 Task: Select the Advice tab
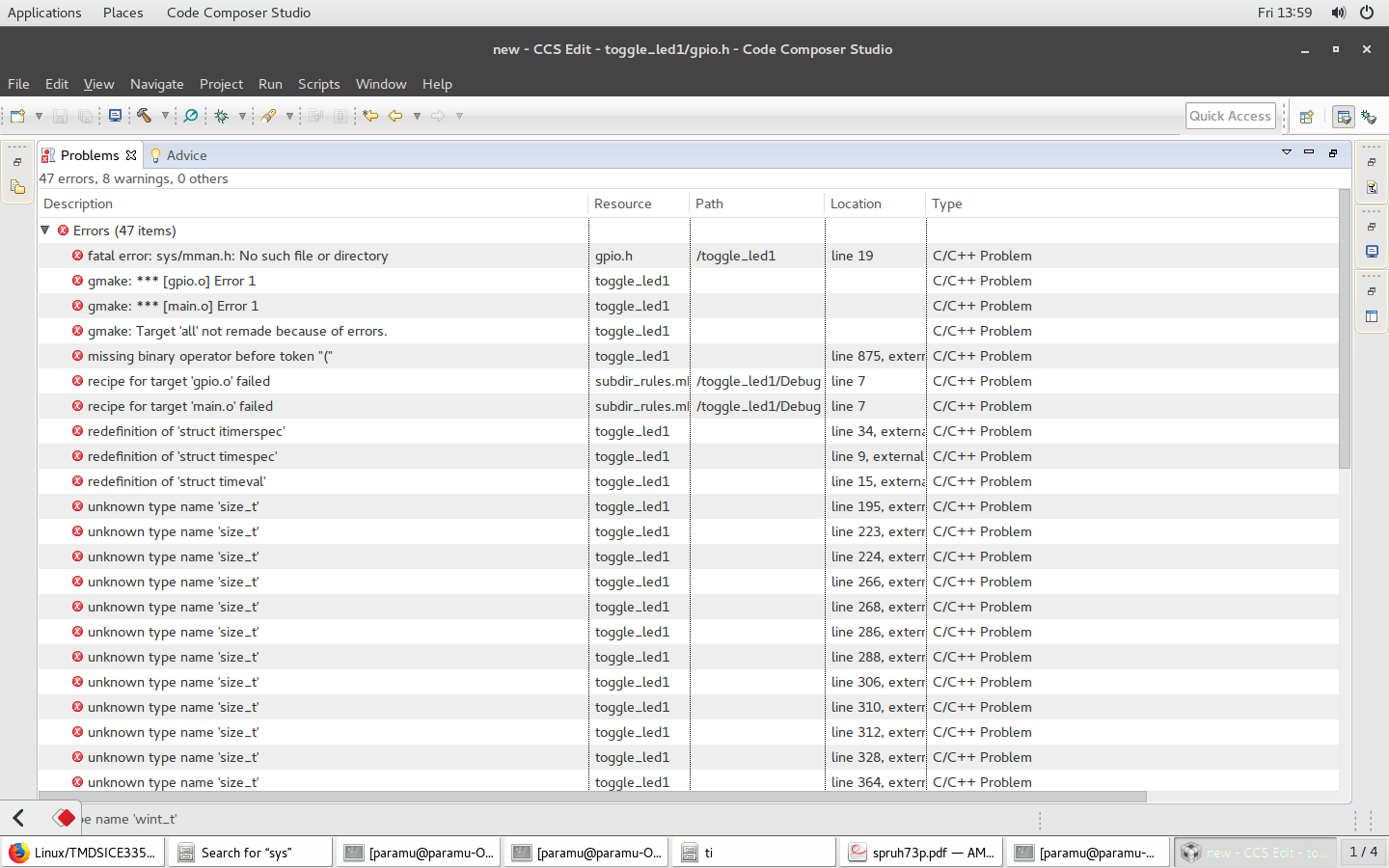(178, 155)
